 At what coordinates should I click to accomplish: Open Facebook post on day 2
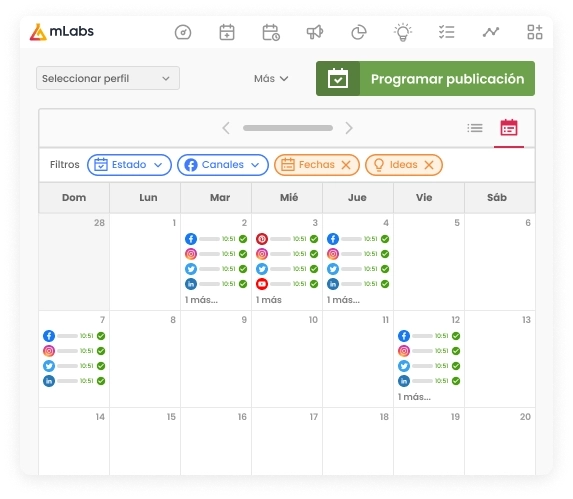[x=216, y=239]
